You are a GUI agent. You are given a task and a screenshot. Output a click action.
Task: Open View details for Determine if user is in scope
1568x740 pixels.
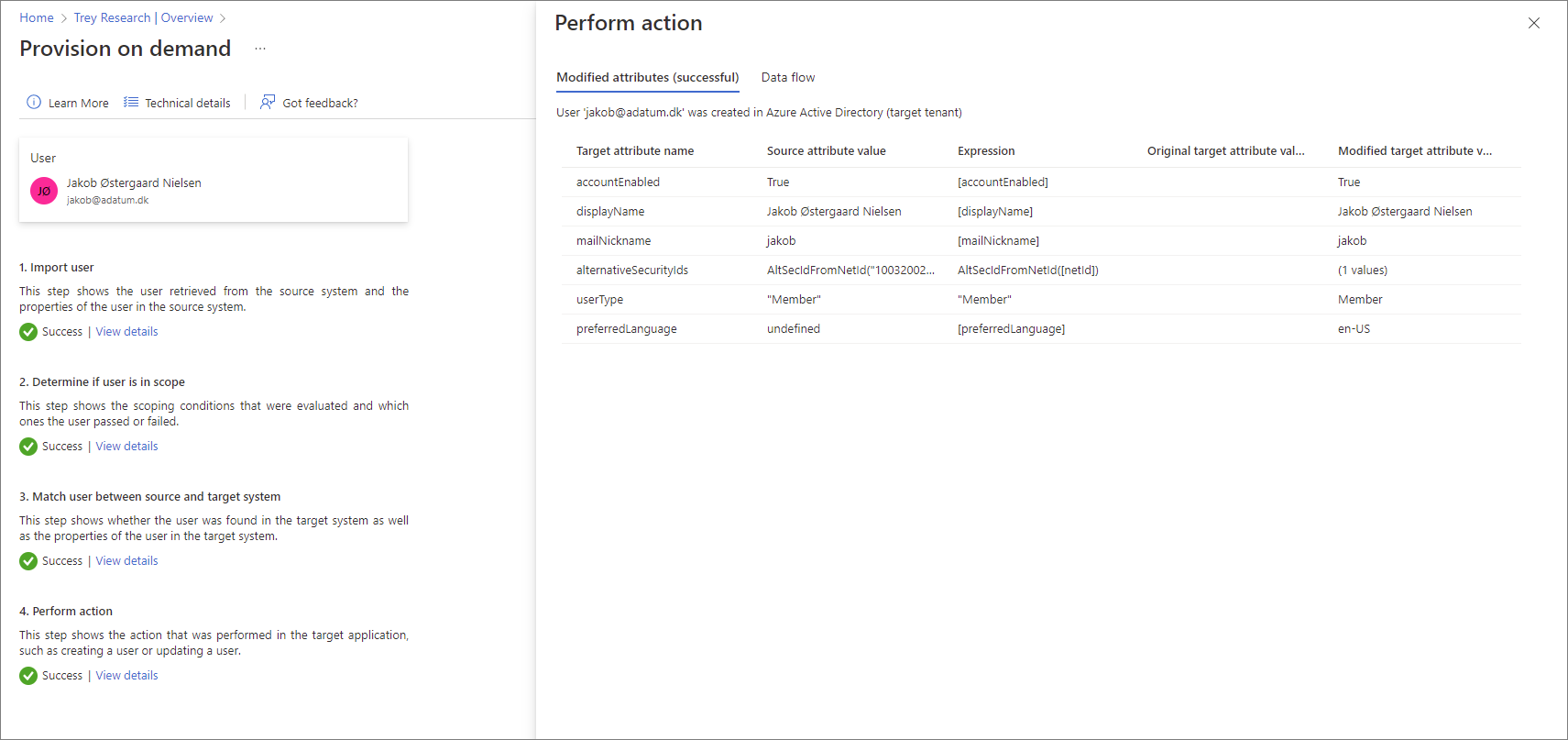pyautogui.click(x=126, y=447)
